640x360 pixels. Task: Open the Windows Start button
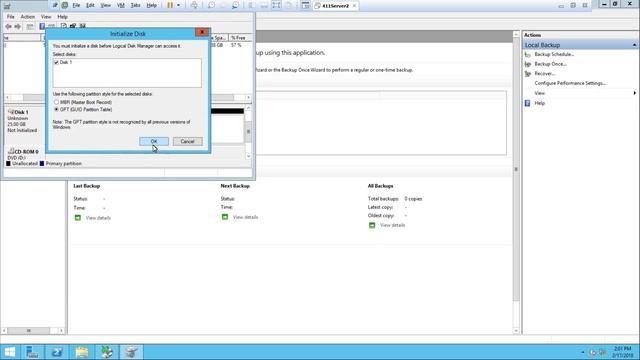(9, 352)
